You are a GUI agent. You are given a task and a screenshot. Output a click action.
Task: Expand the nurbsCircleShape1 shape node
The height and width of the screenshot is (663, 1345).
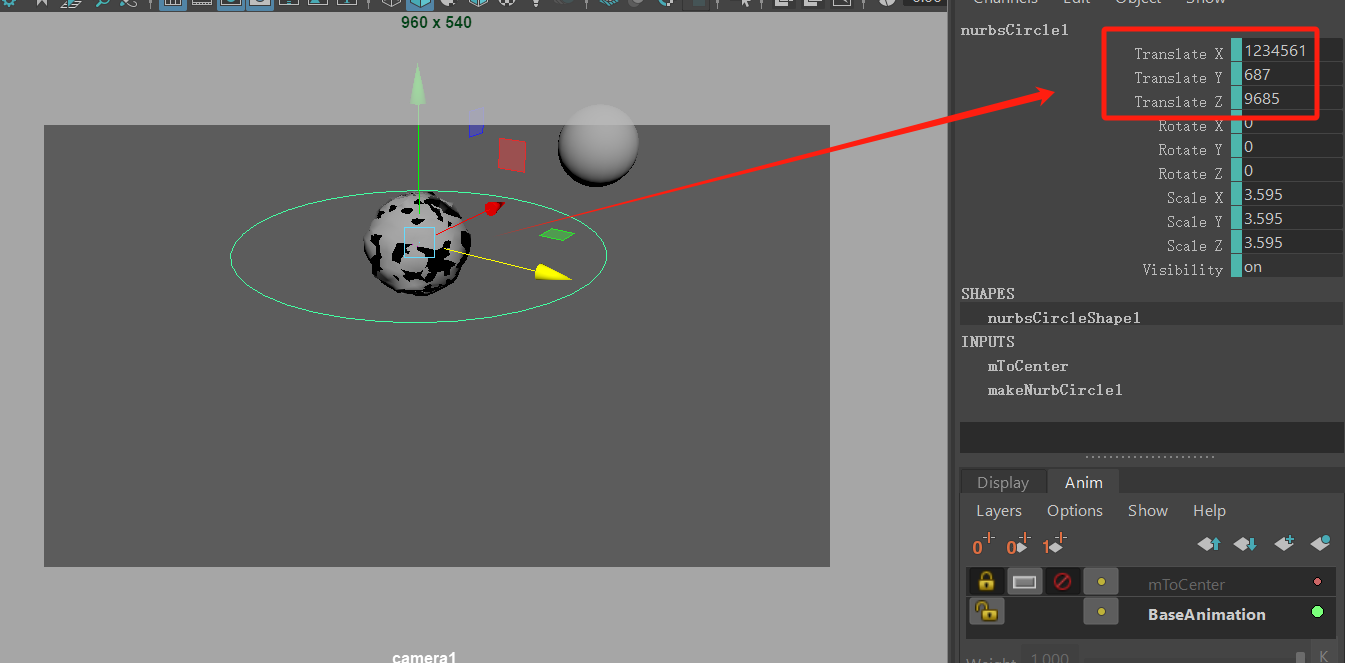[1064, 318]
